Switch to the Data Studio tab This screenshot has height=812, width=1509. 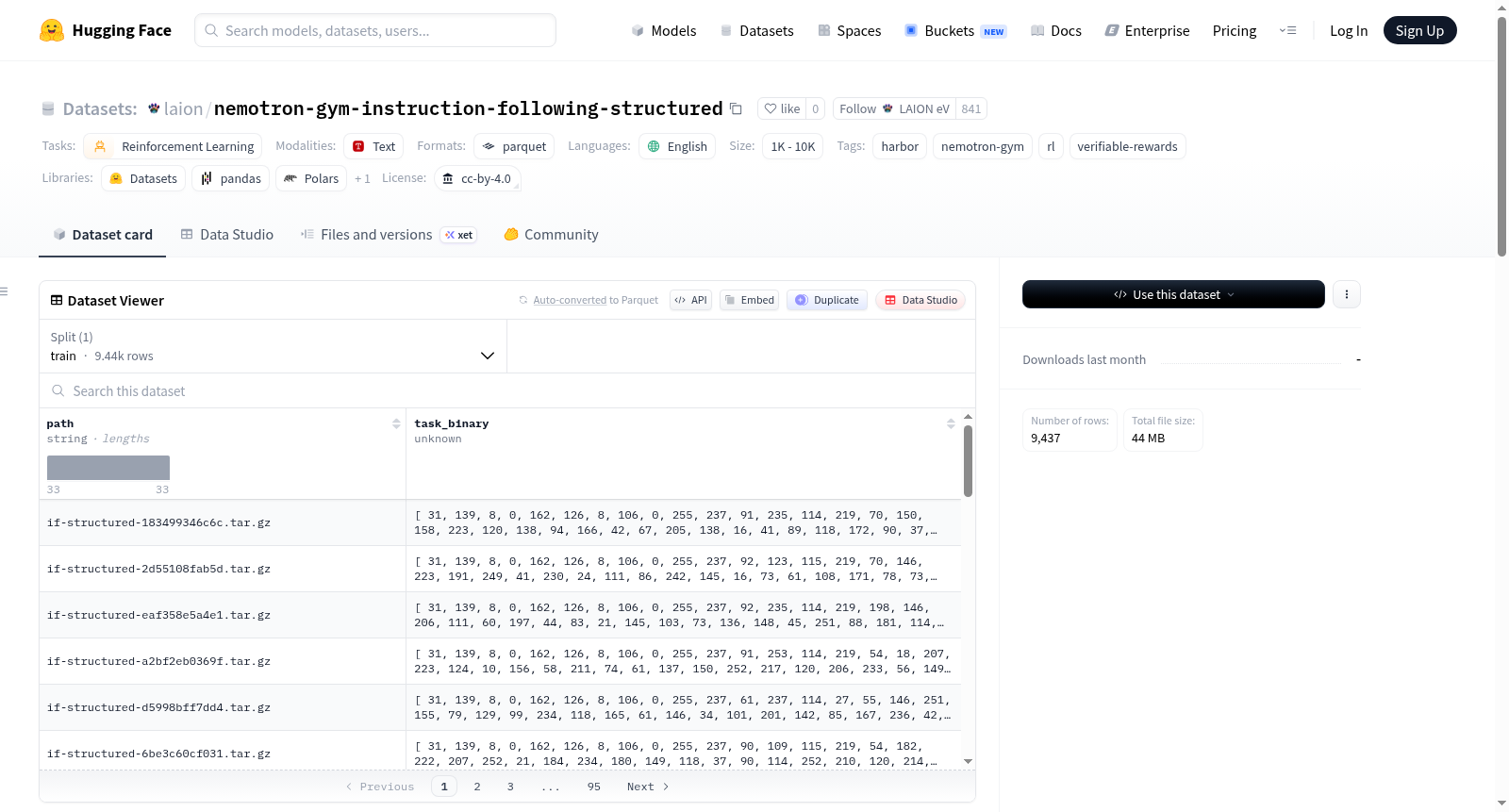[x=227, y=235]
